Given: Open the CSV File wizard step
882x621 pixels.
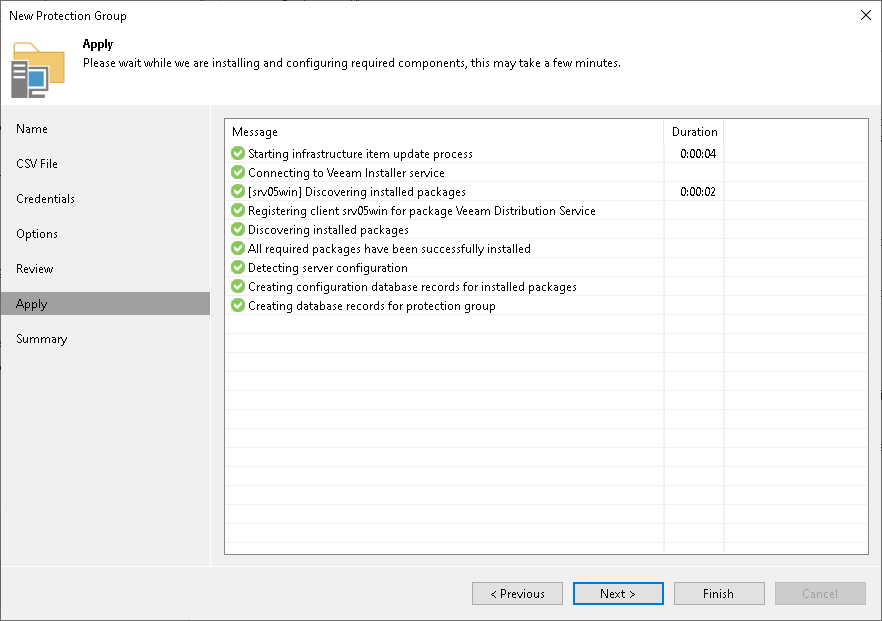Looking at the screenshot, I should (37, 164).
